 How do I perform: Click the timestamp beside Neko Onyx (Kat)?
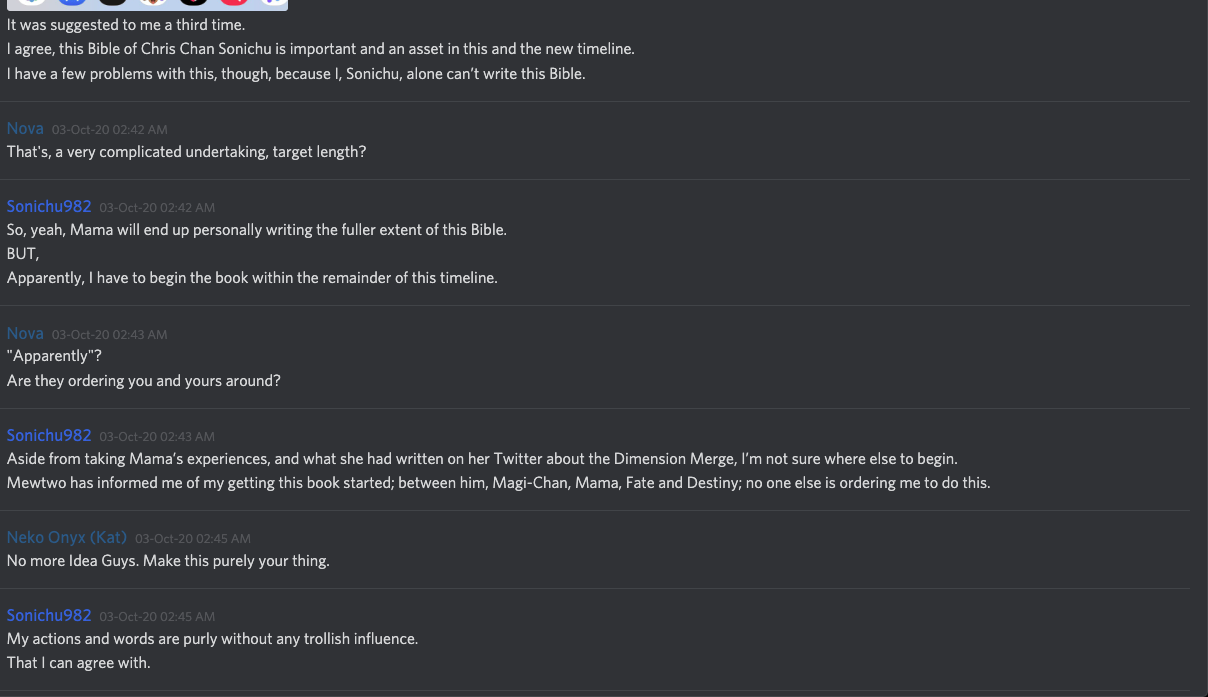[x=193, y=538]
